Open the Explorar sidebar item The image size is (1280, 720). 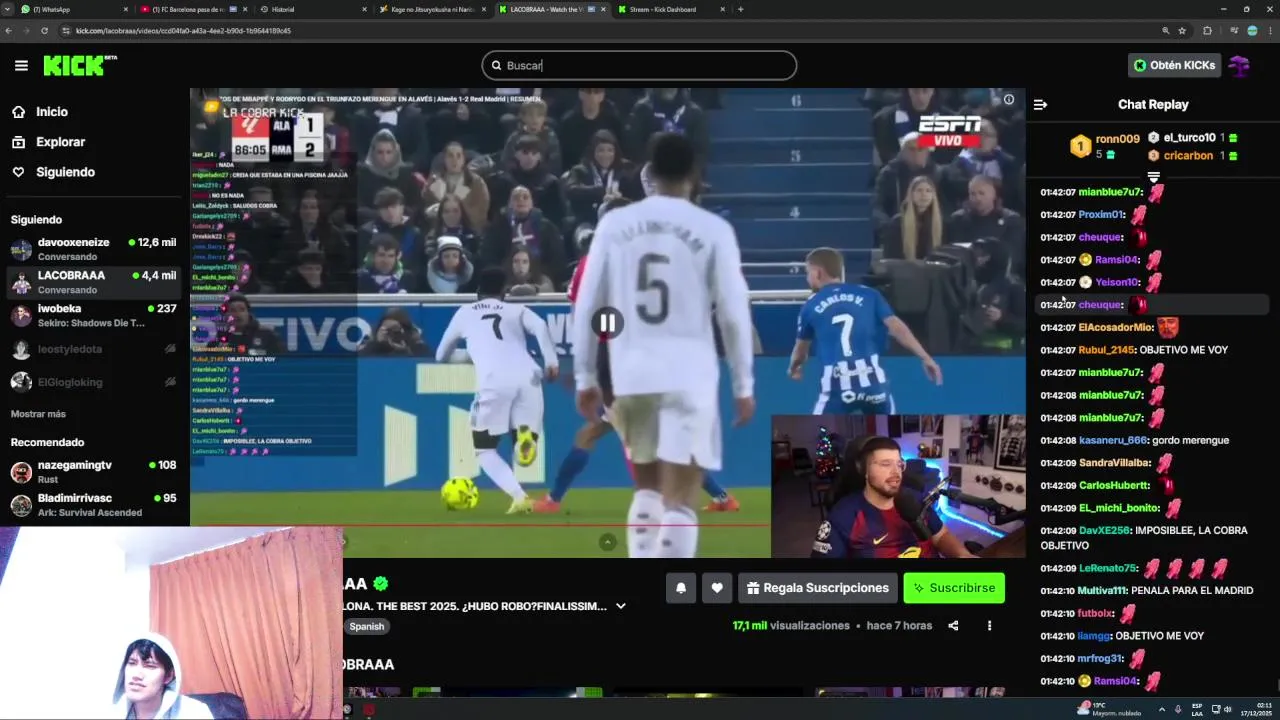pyautogui.click(x=60, y=142)
